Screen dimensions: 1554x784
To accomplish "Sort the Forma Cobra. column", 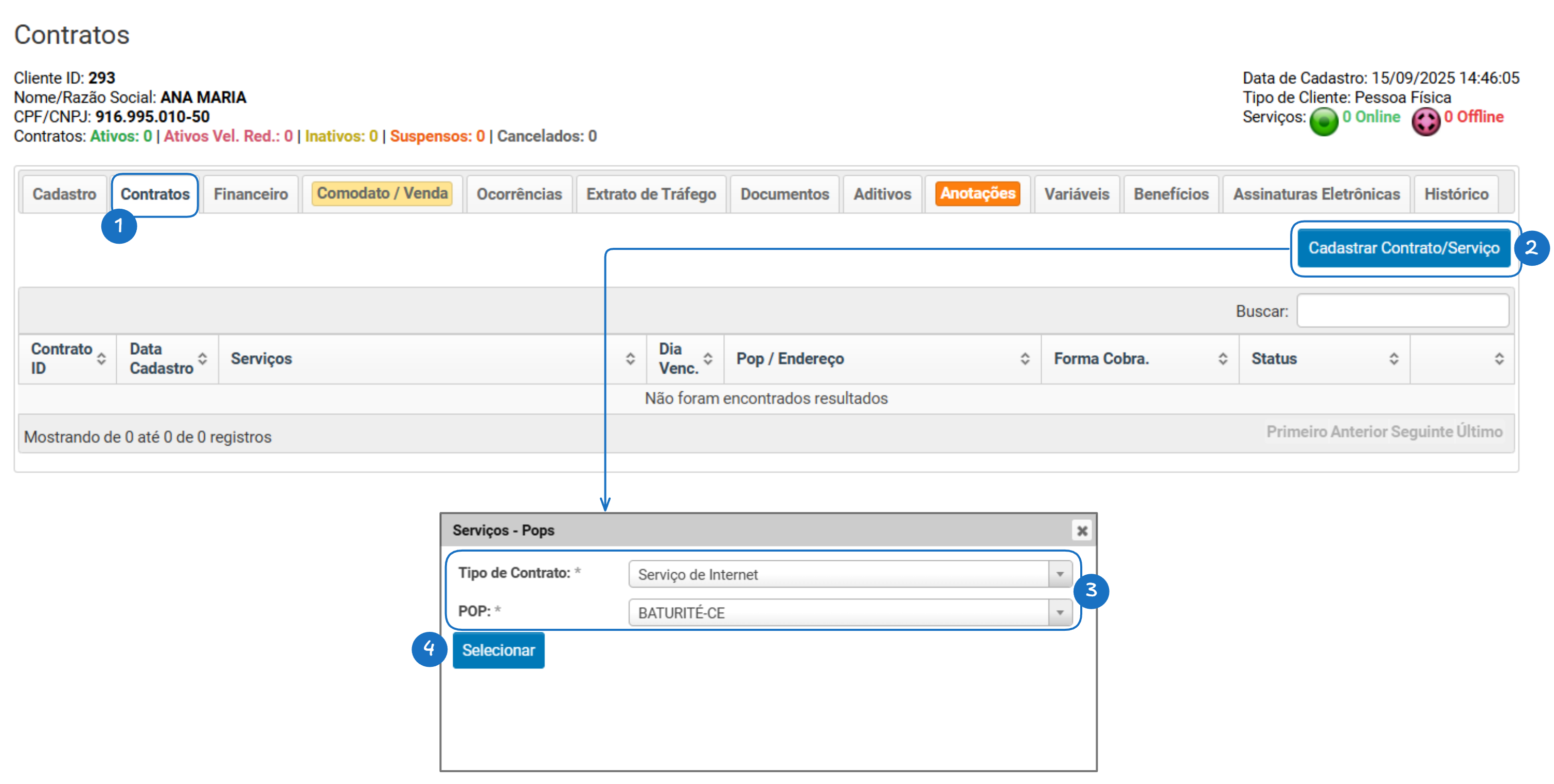I will click(1222, 359).
